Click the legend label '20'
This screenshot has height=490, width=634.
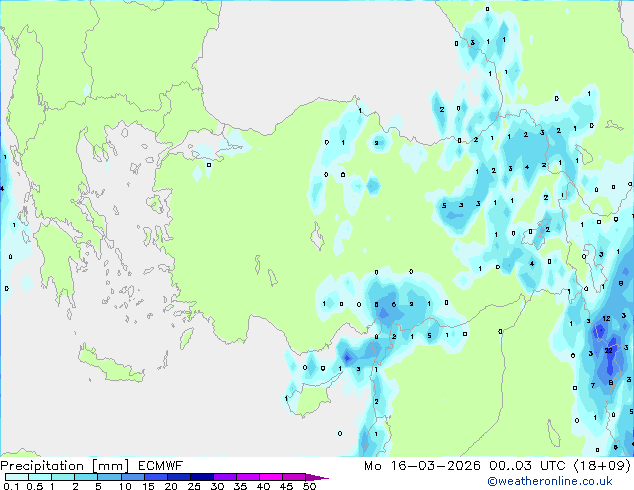171,486
